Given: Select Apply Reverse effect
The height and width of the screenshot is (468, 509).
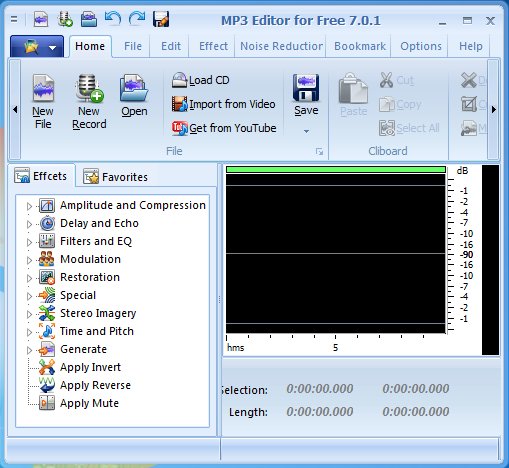Looking at the screenshot, I should pyautogui.click(x=95, y=385).
